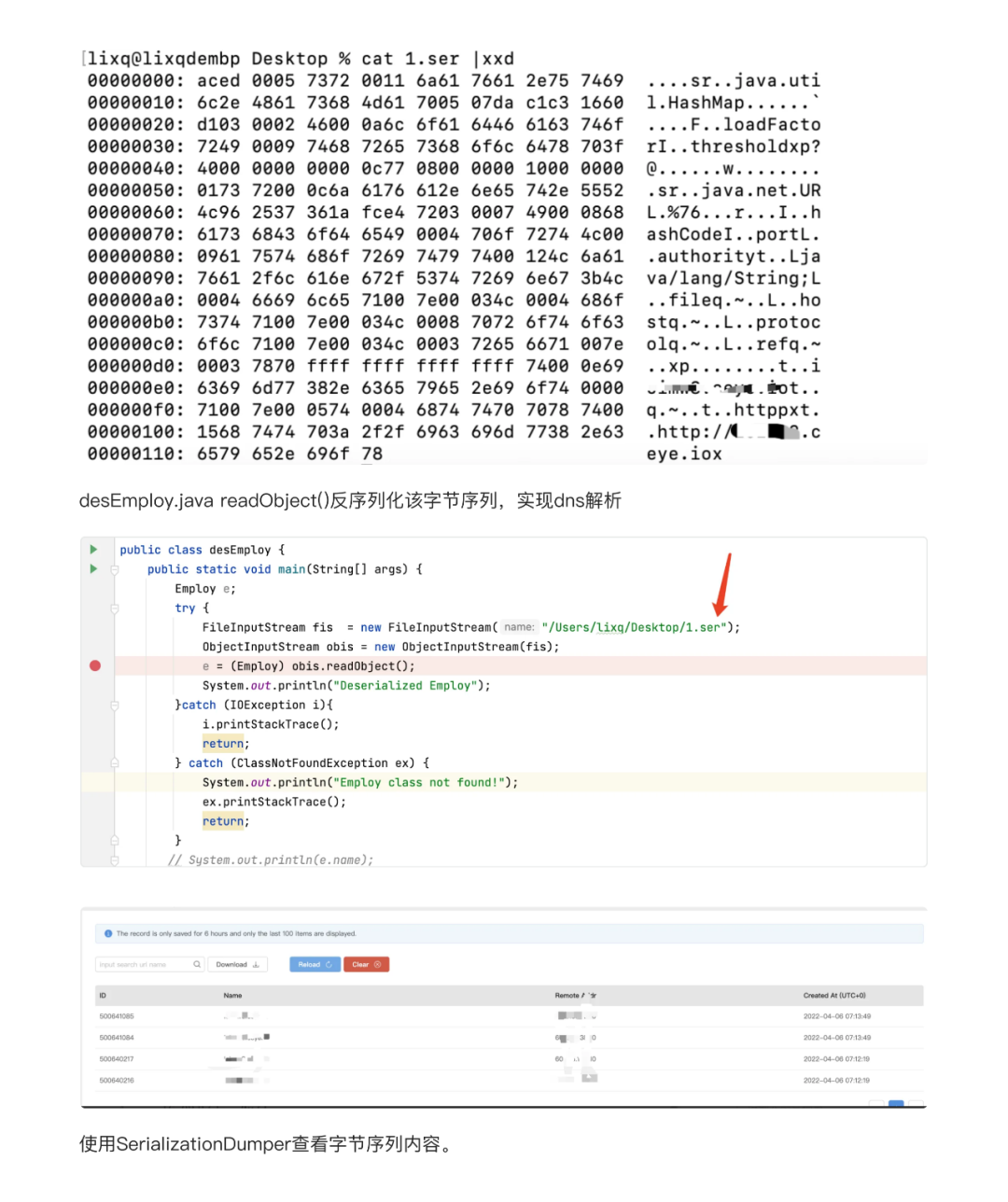Collapse the catch IOException fold marker
1008x1202 pixels.
click(115, 706)
